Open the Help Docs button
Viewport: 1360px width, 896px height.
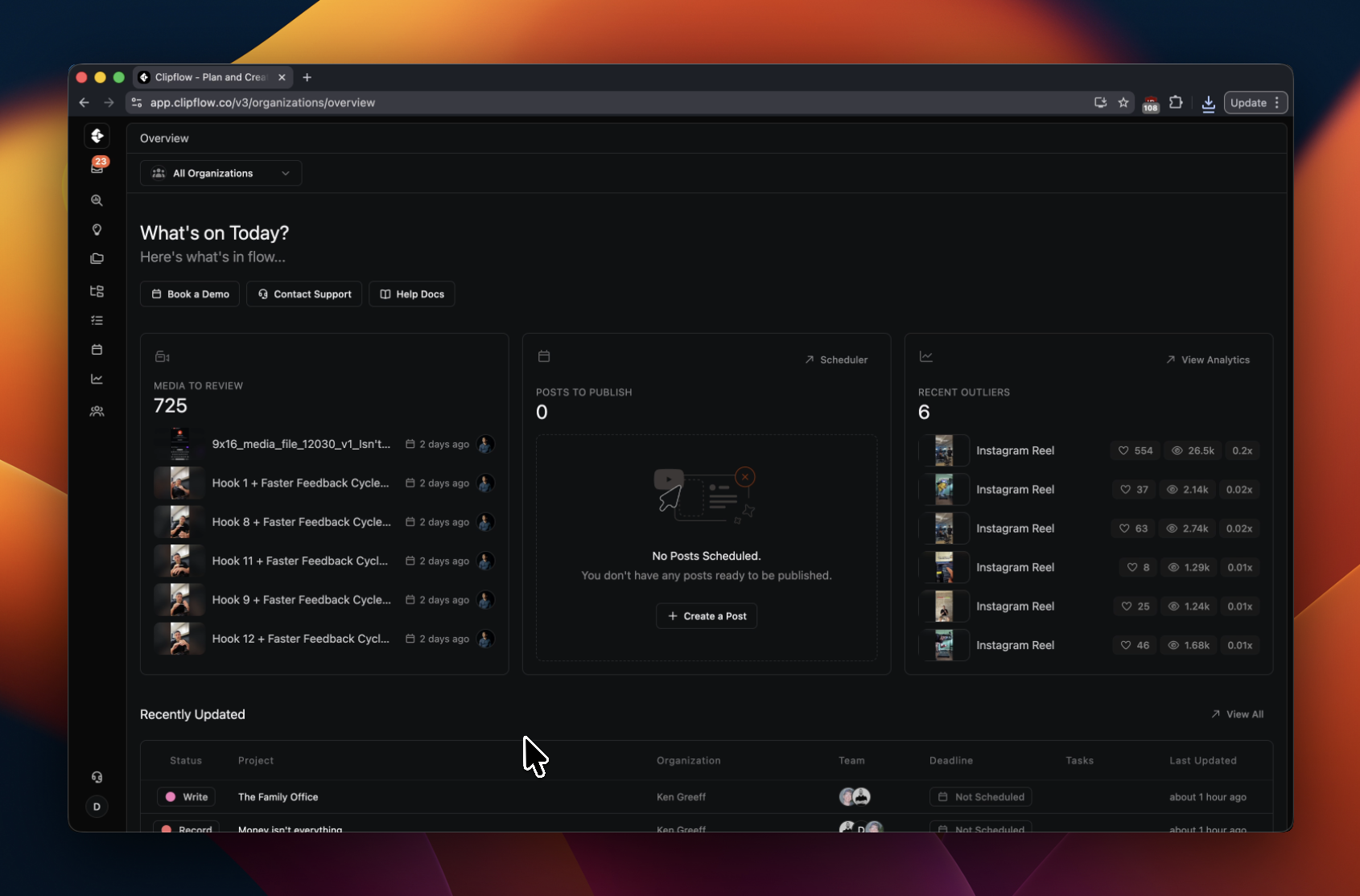coord(412,294)
